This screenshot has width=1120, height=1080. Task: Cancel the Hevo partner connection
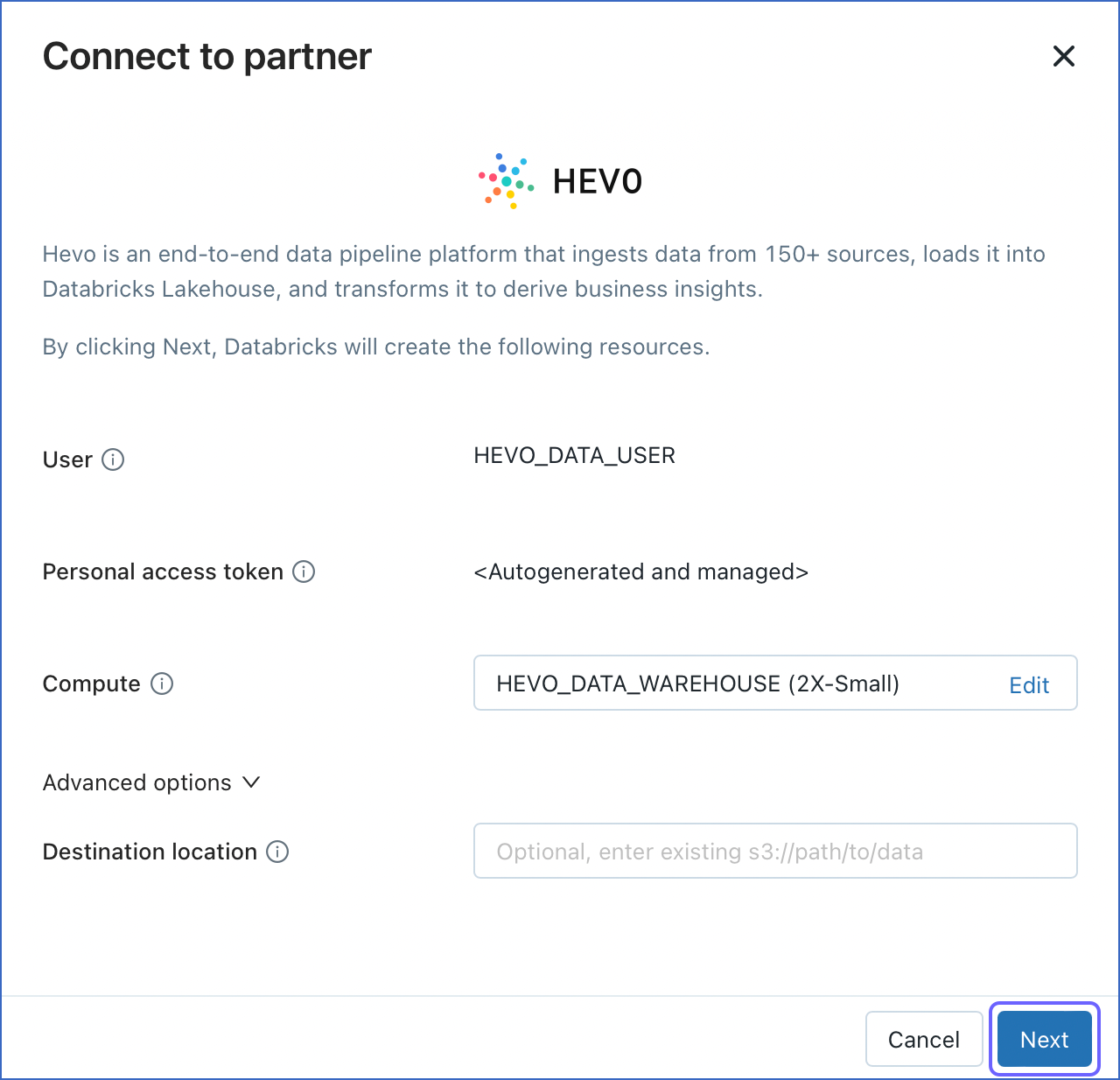tap(924, 1039)
